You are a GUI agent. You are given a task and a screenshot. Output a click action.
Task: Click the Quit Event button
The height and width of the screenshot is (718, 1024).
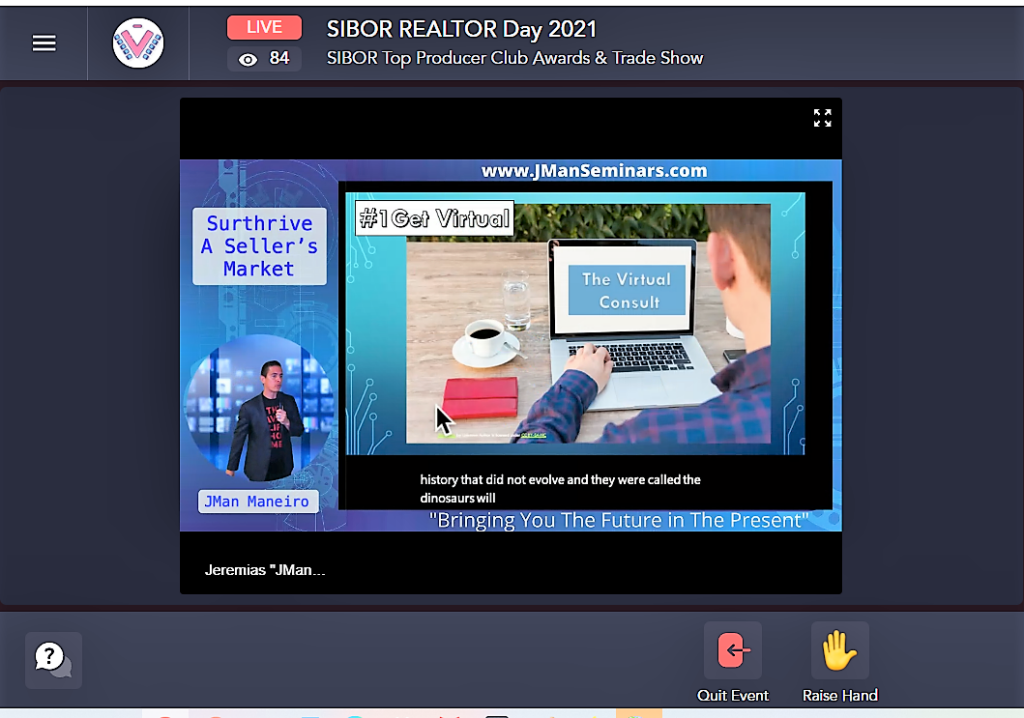[x=733, y=662]
